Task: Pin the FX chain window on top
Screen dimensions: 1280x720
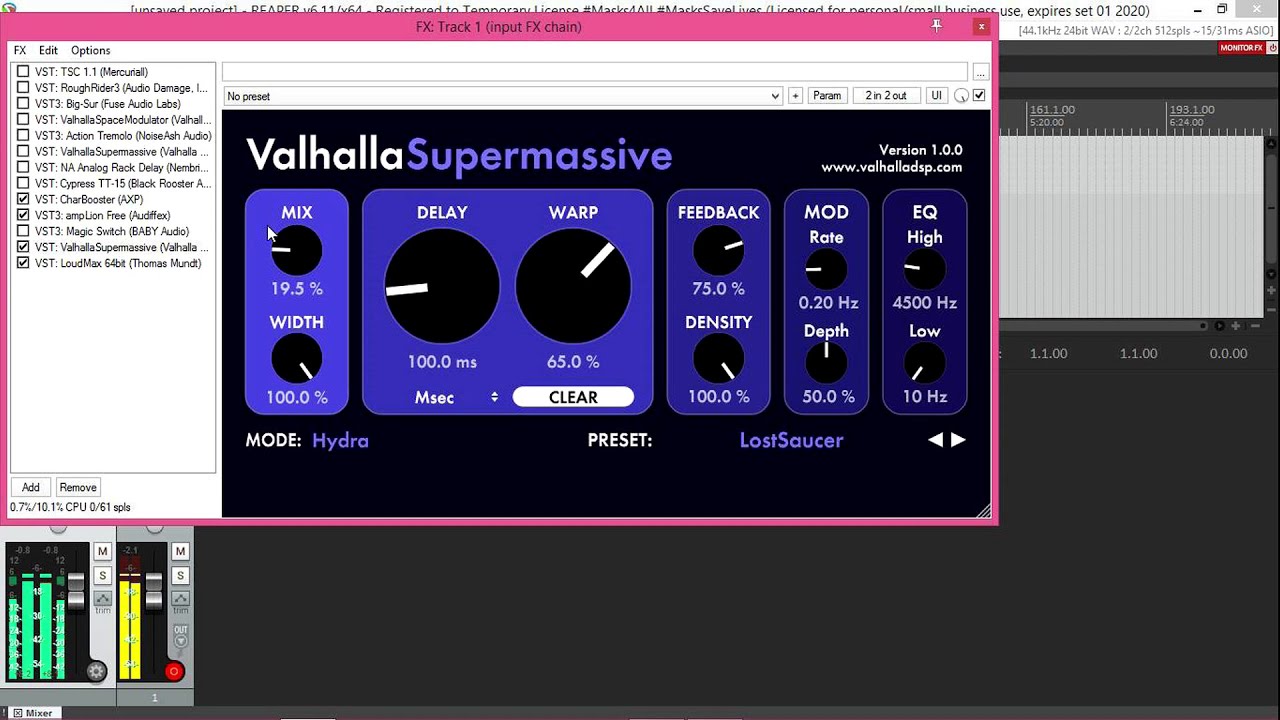Action: pyautogui.click(x=936, y=26)
